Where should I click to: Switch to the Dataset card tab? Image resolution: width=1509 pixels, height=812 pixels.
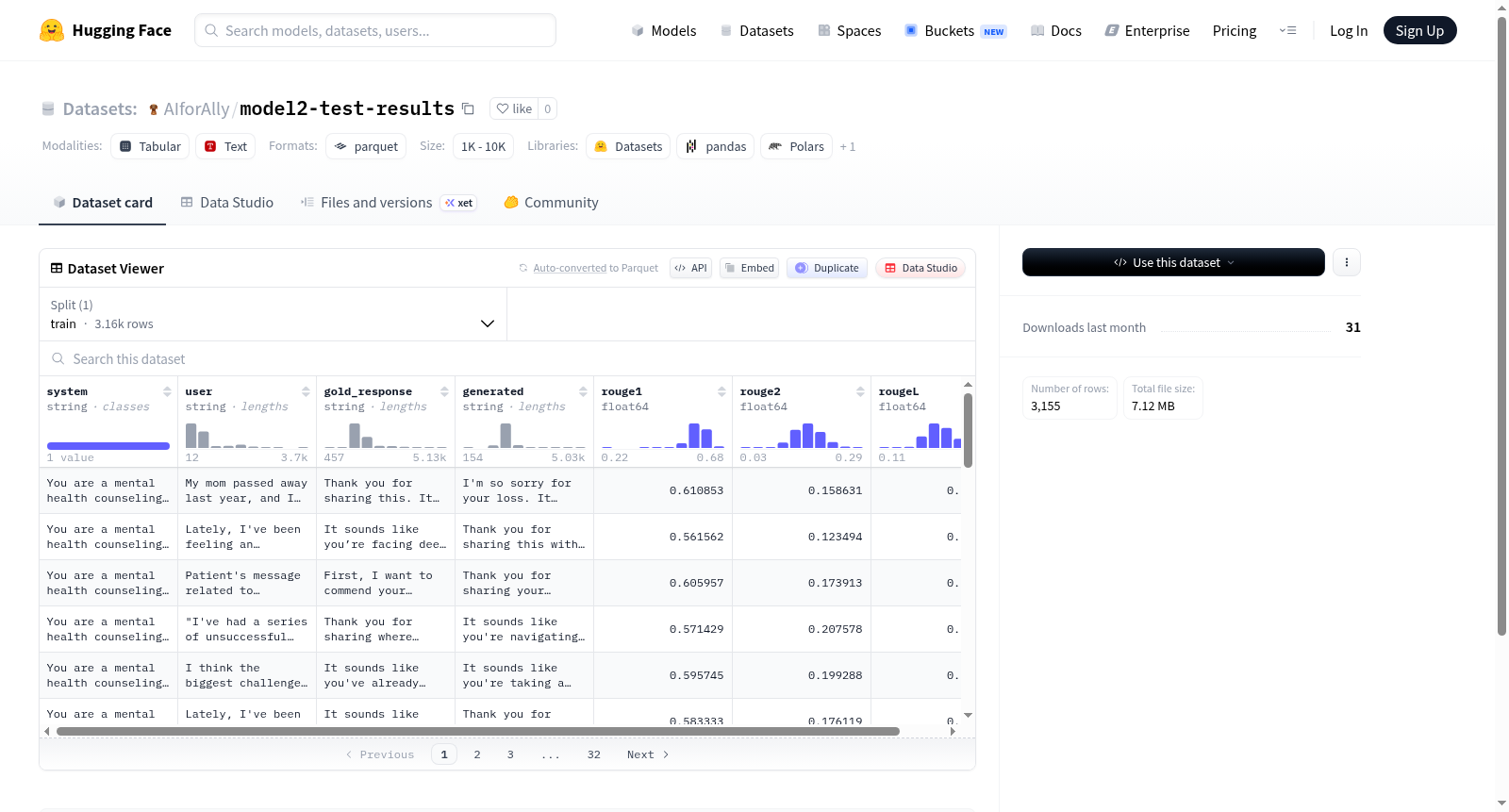pyautogui.click(x=103, y=203)
